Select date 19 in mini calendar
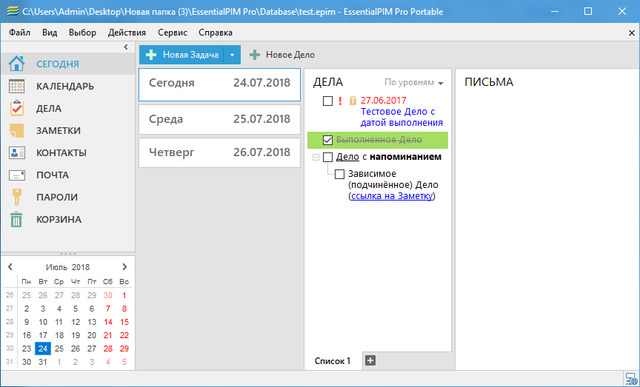 tap(76, 335)
